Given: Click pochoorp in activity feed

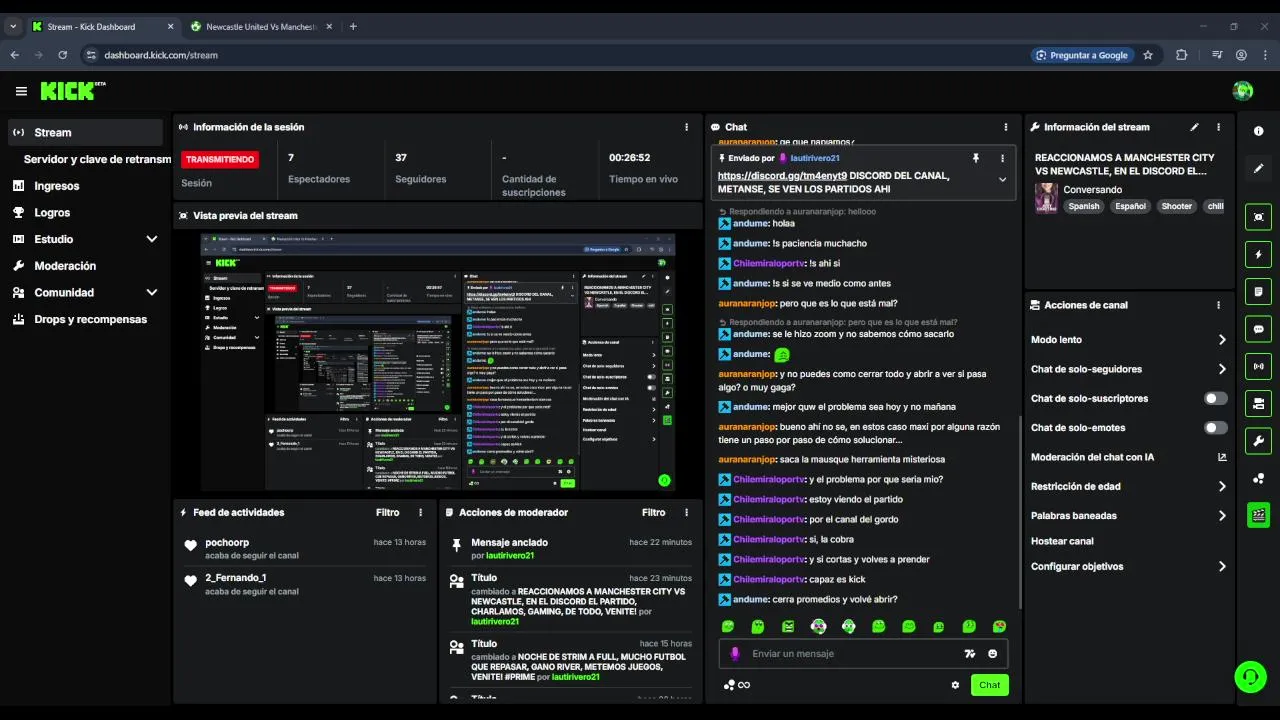Looking at the screenshot, I should [227, 543].
